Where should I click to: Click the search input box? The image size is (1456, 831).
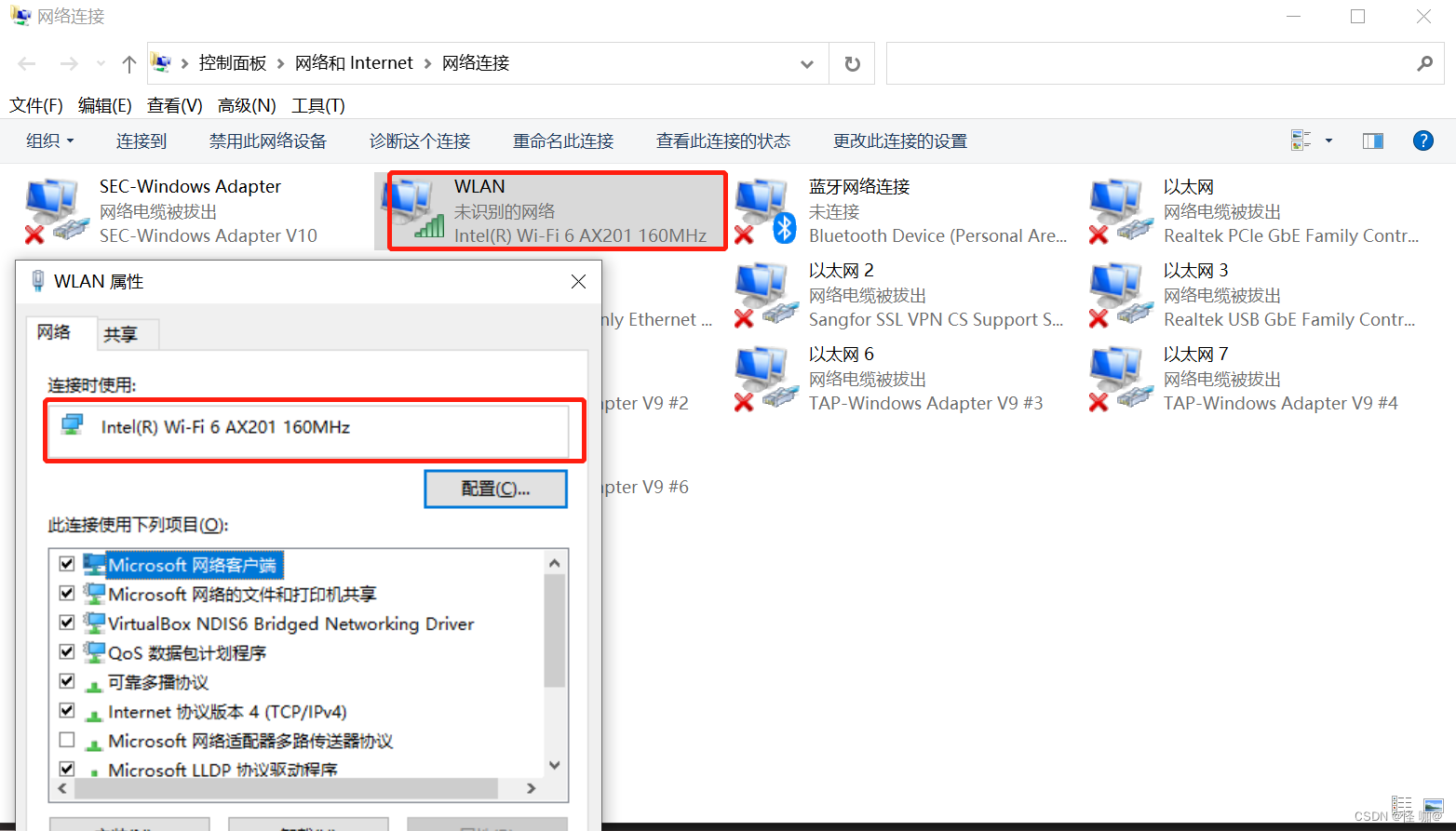click(x=1150, y=63)
